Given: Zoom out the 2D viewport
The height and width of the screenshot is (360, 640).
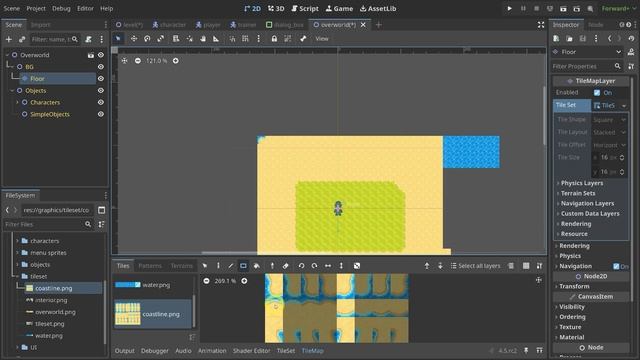Looking at the screenshot, I should pos(138,60).
